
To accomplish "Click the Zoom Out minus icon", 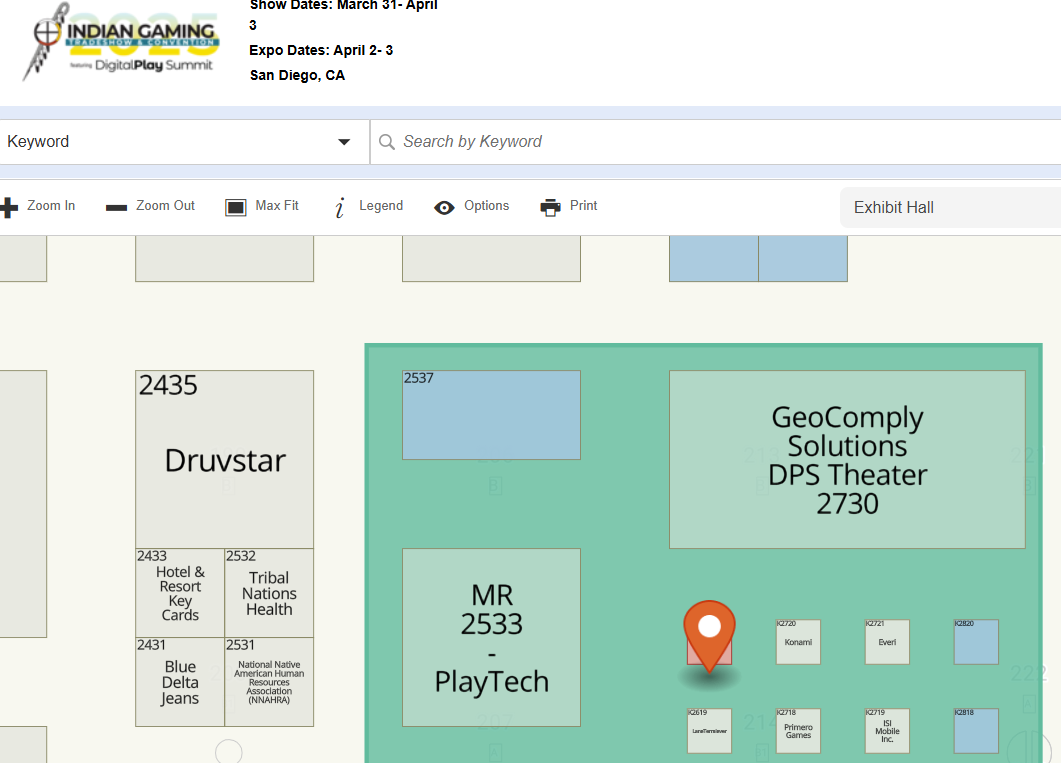I will coord(116,208).
